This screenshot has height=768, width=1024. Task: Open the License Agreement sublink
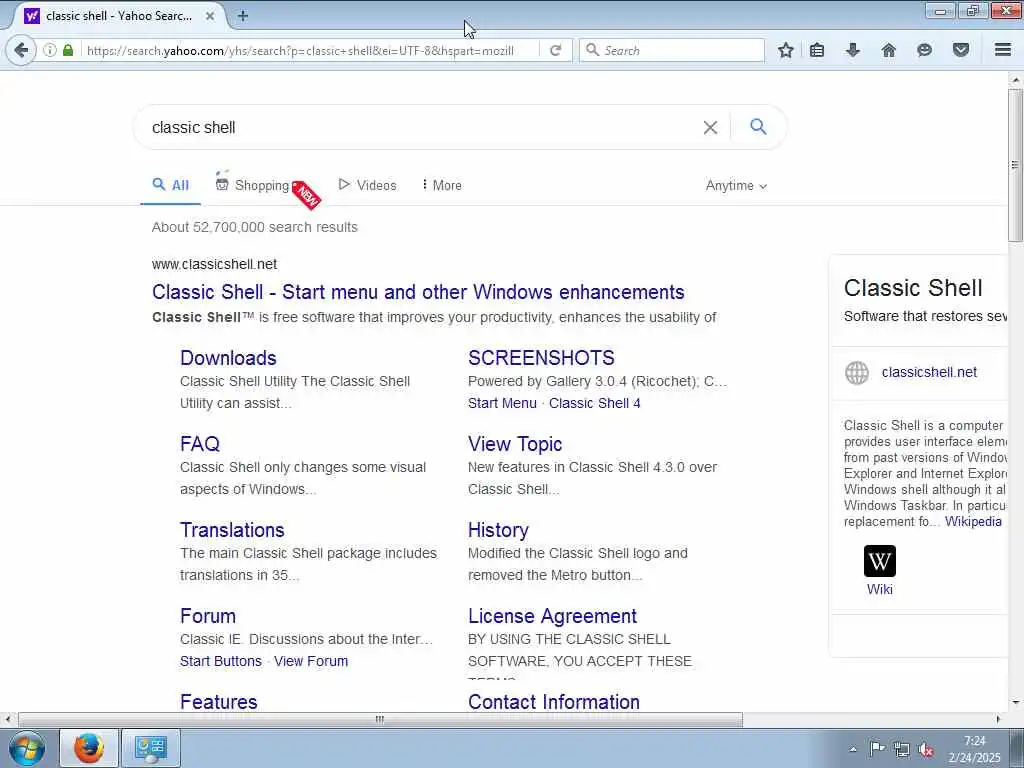pos(552,616)
